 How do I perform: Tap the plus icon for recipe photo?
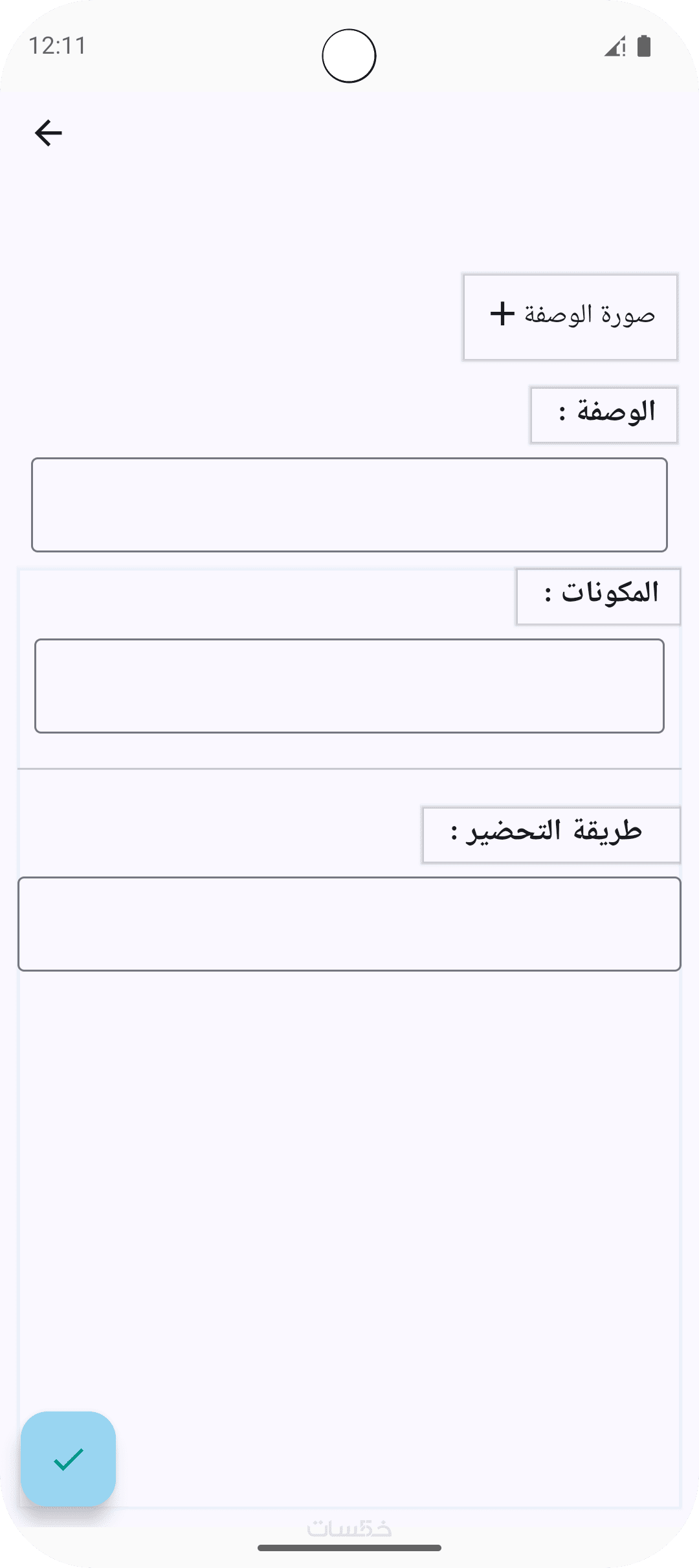[x=502, y=314]
